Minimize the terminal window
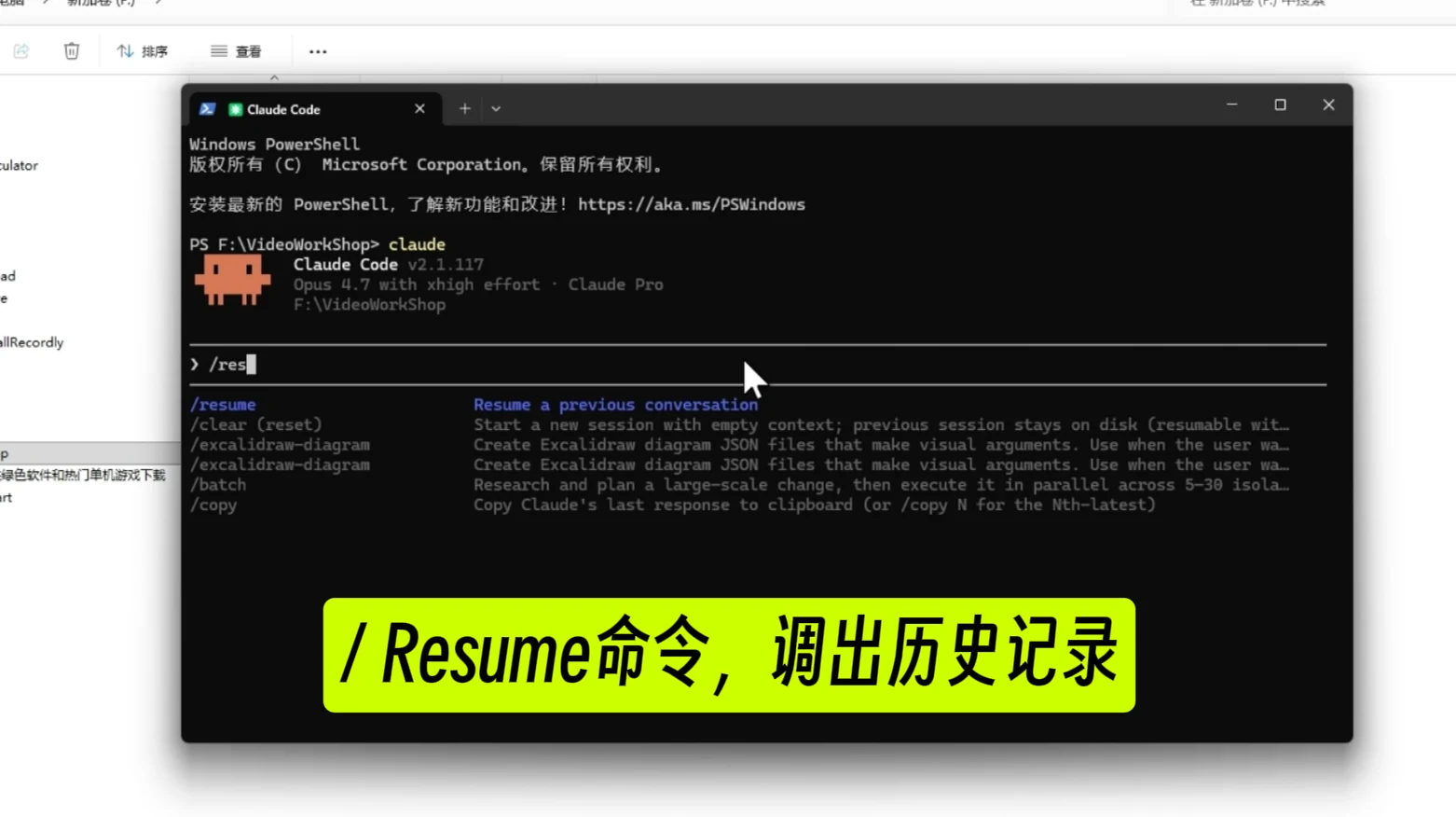Viewport: 1456px width, 817px height. [x=1231, y=104]
